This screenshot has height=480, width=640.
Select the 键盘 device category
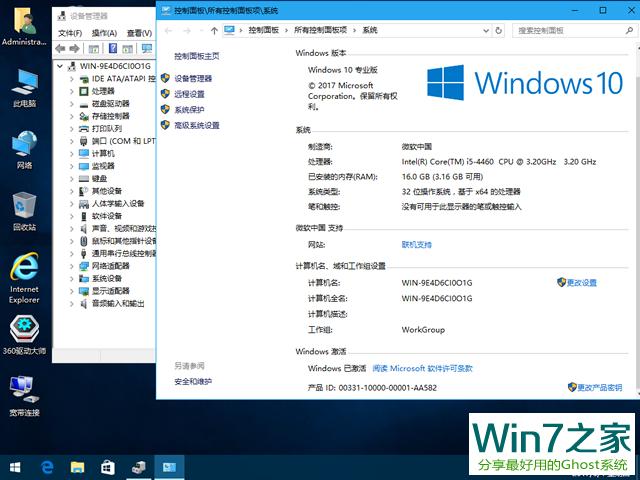tap(99, 178)
